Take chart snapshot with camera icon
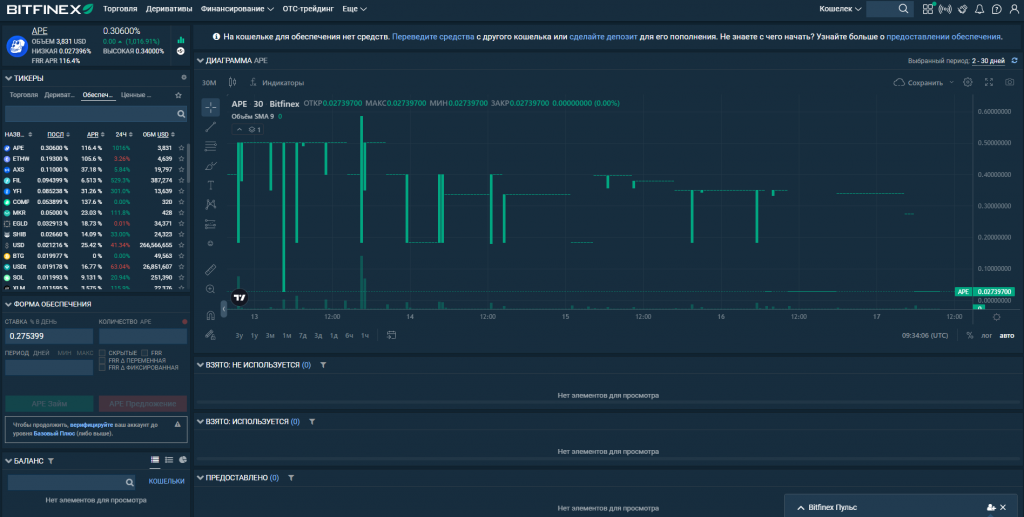Viewport: 1024px width, 517px height. click(x=1010, y=82)
